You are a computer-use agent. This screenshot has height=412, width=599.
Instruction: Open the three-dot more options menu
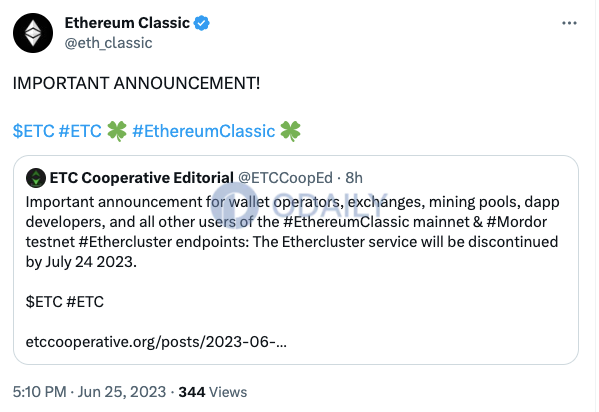(x=569, y=23)
